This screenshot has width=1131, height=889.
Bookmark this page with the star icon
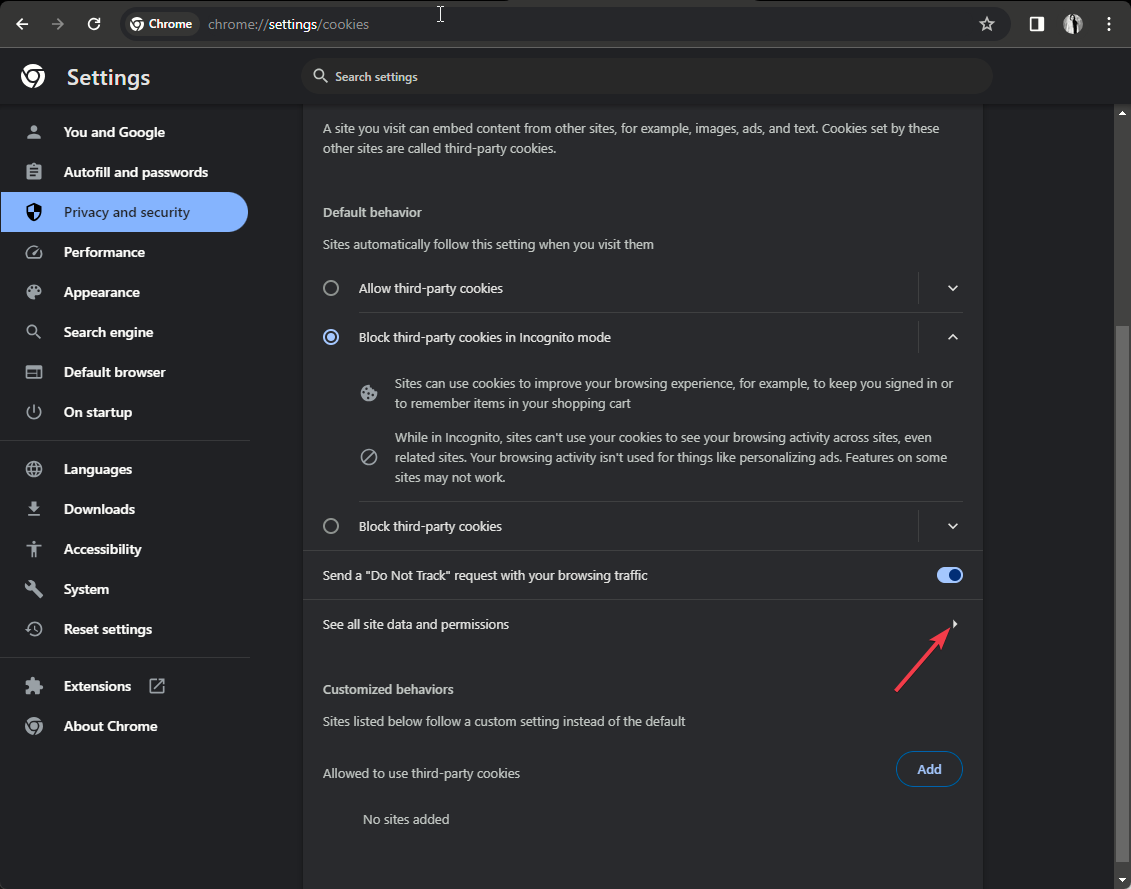tap(987, 24)
